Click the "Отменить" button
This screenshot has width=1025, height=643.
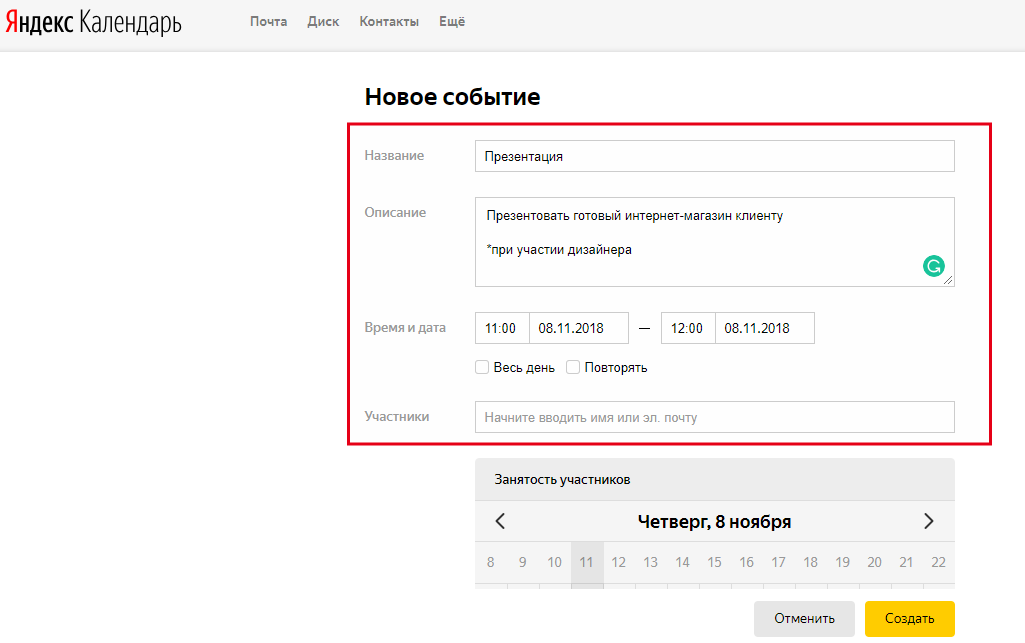coord(804,618)
